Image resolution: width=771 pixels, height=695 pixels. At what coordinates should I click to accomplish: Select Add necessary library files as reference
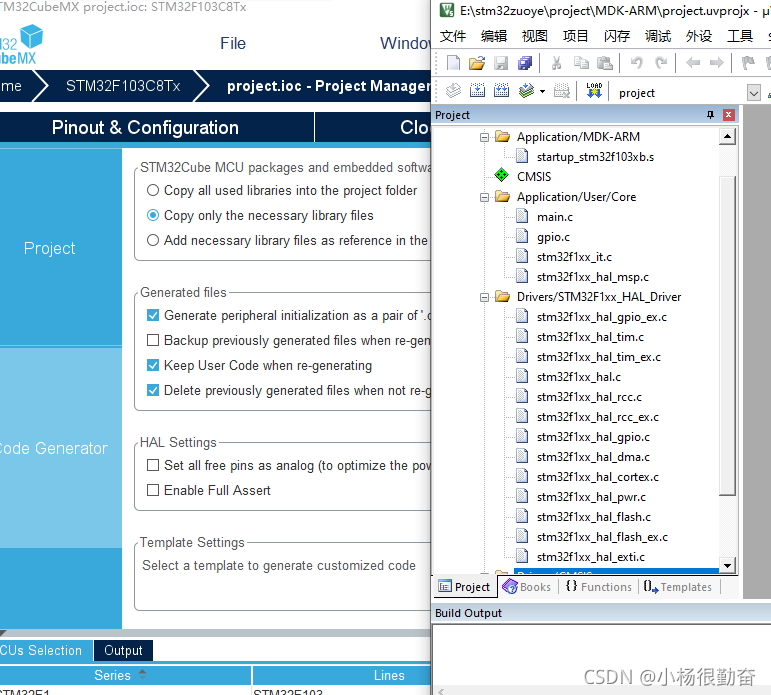[x=153, y=240]
